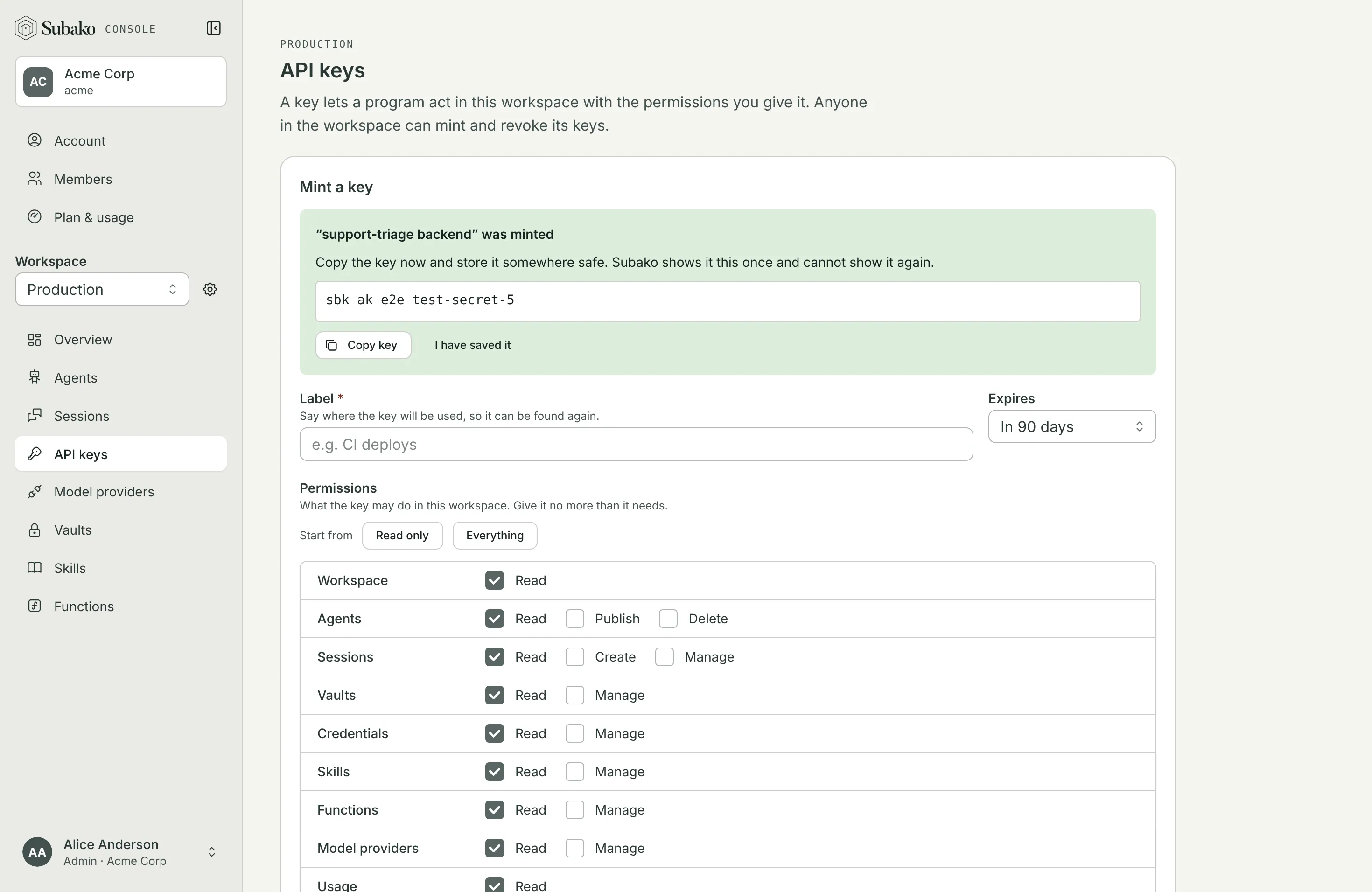Enable Sessions Create permission
Image resolution: width=1372 pixels, height=892 pixels.
point(574,657)
